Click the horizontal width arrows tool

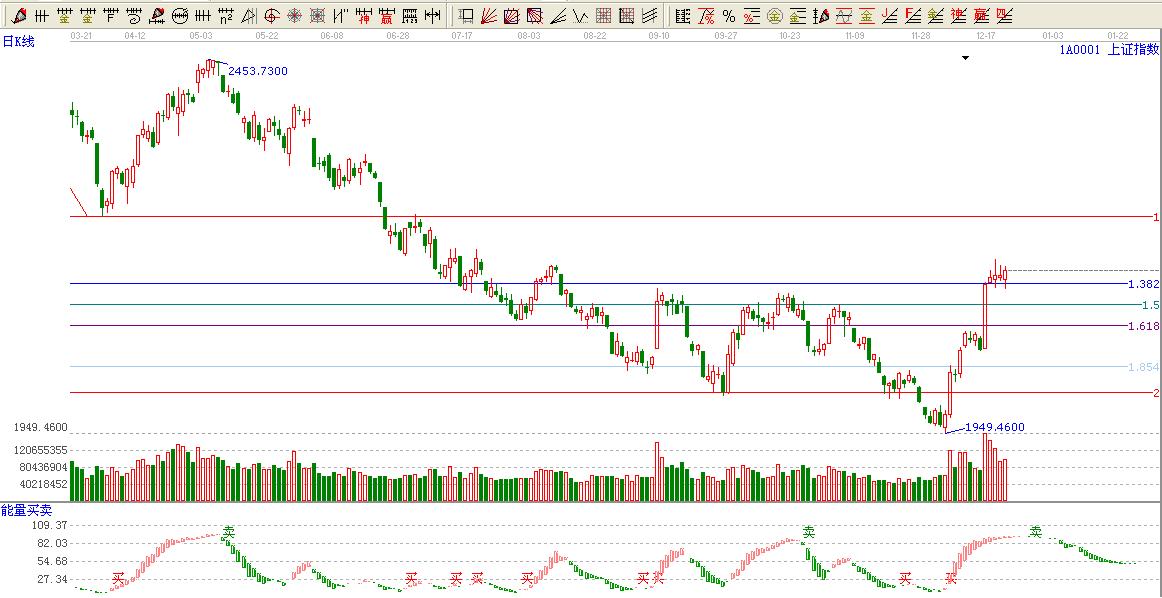click(432, 15)
